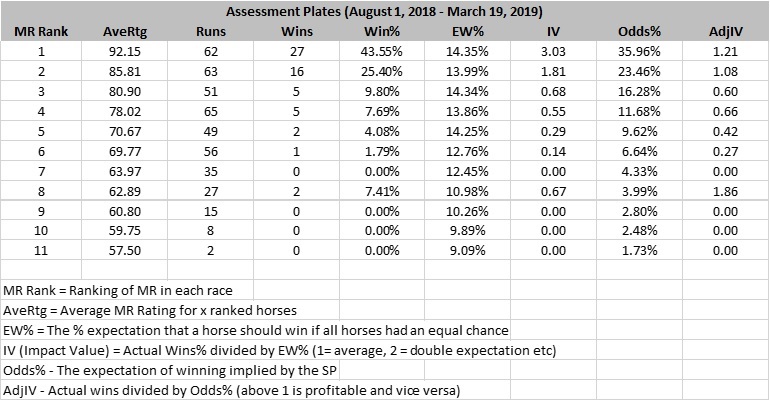Click the AveRtg value 92.15
This screenshot has width=770, height=401.
click(125, 52)
